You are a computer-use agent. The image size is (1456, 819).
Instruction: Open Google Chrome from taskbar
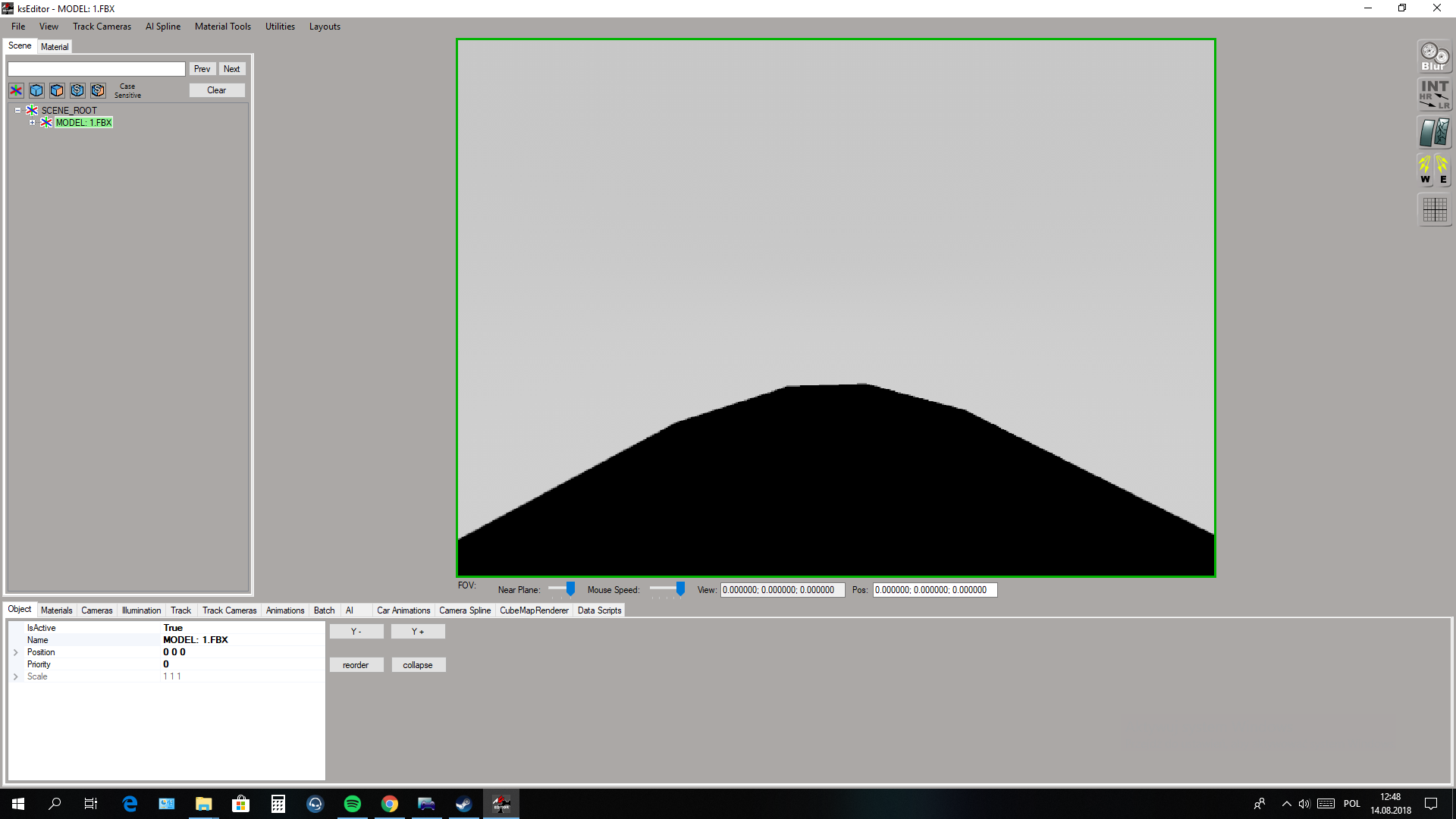(x=389, y=804)
